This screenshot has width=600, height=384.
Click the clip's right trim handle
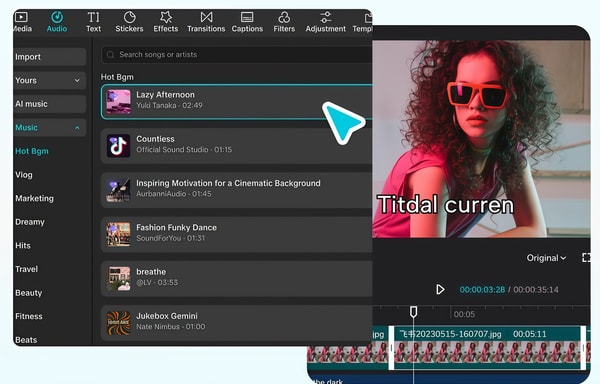(x=583, y=348)
